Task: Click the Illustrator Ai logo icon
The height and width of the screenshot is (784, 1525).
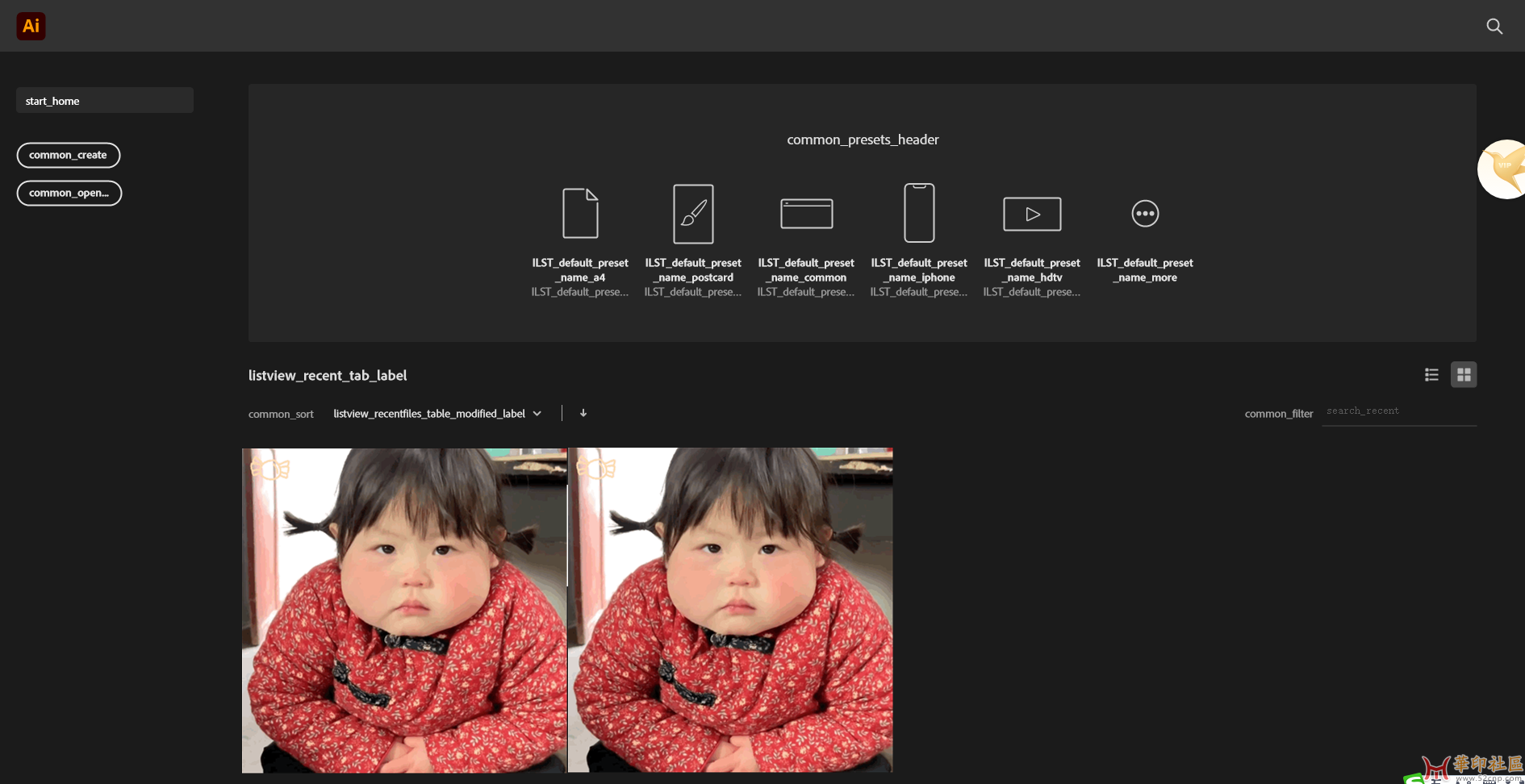Action: coord(31,26)
